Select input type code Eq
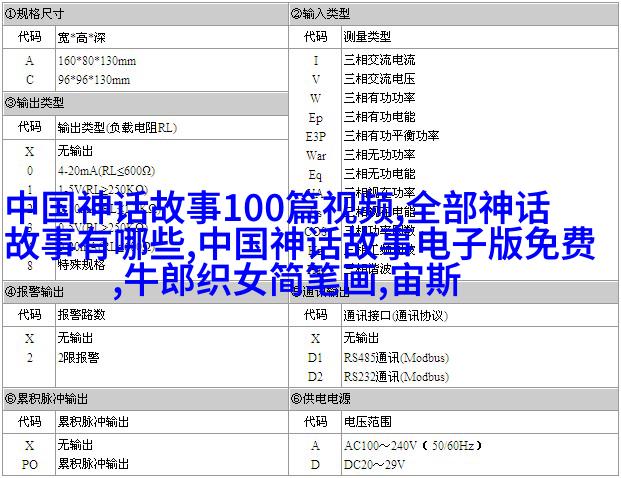621x478 pixels. point(316,175)
